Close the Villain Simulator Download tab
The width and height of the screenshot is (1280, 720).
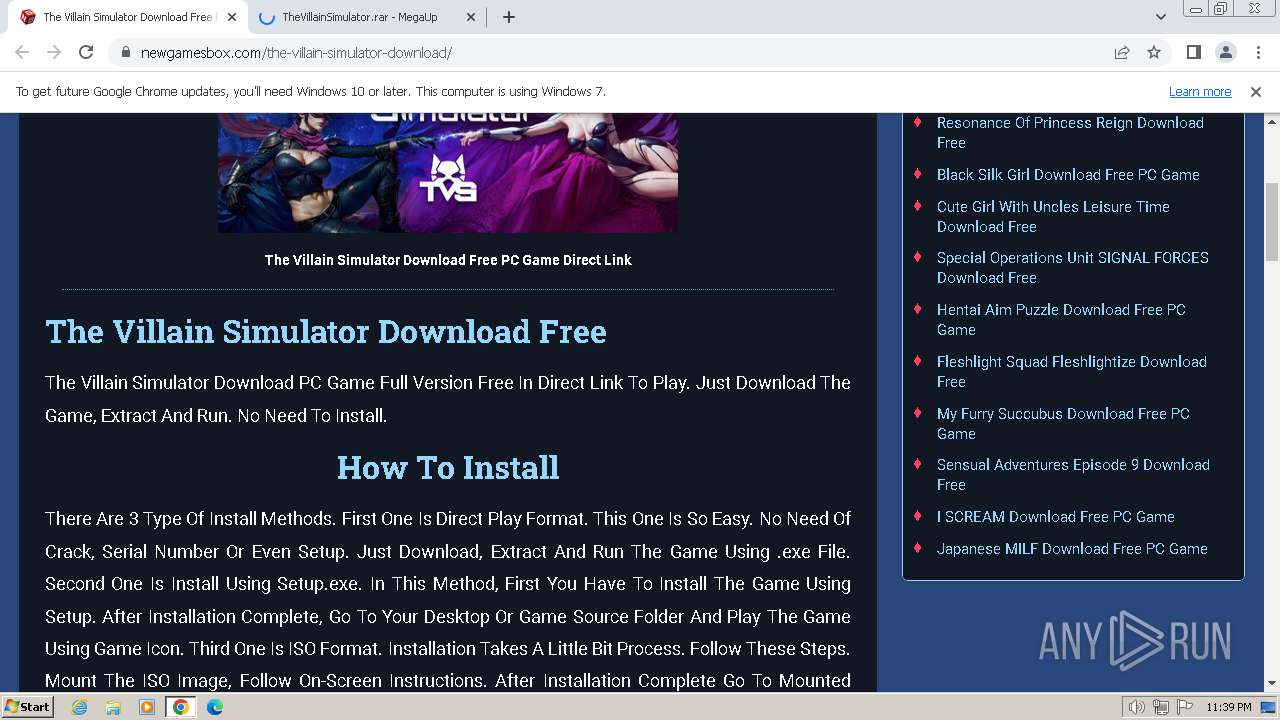(231, 17)
